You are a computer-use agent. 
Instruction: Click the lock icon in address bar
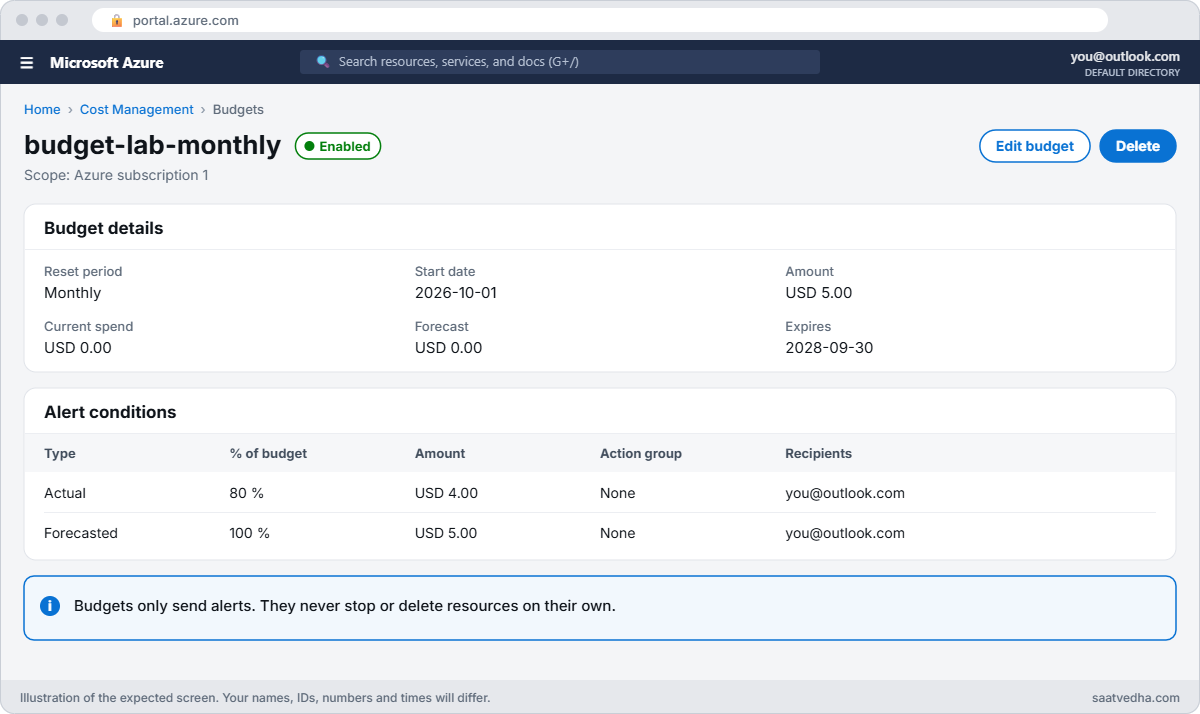click(x=117, y=20)
